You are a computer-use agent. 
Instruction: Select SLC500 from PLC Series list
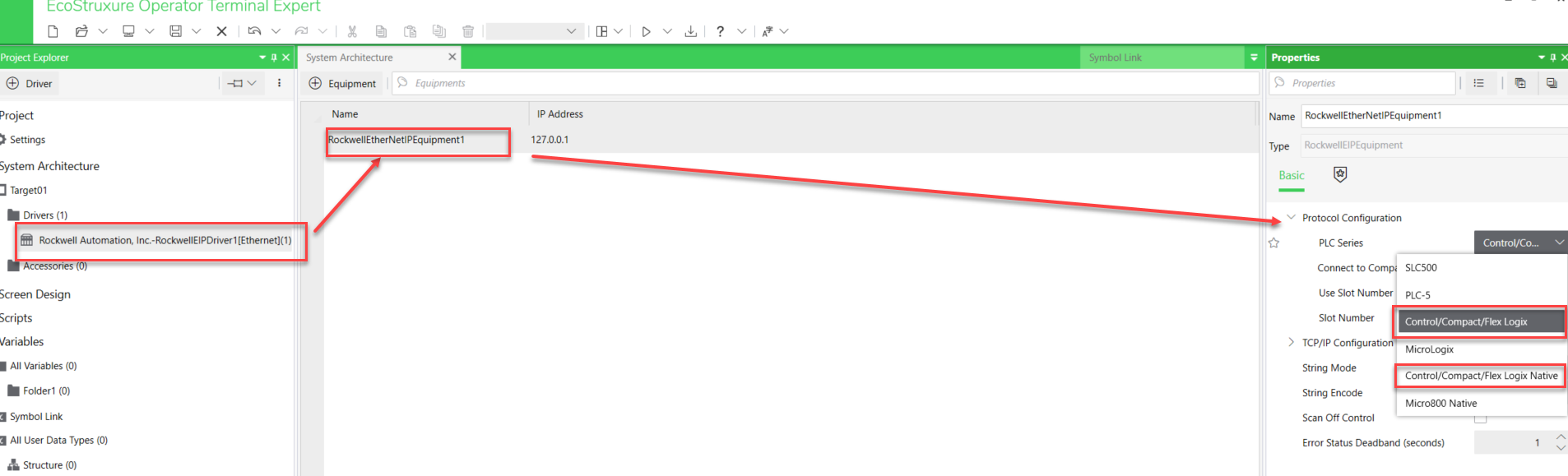click(x=1481, y=268)
